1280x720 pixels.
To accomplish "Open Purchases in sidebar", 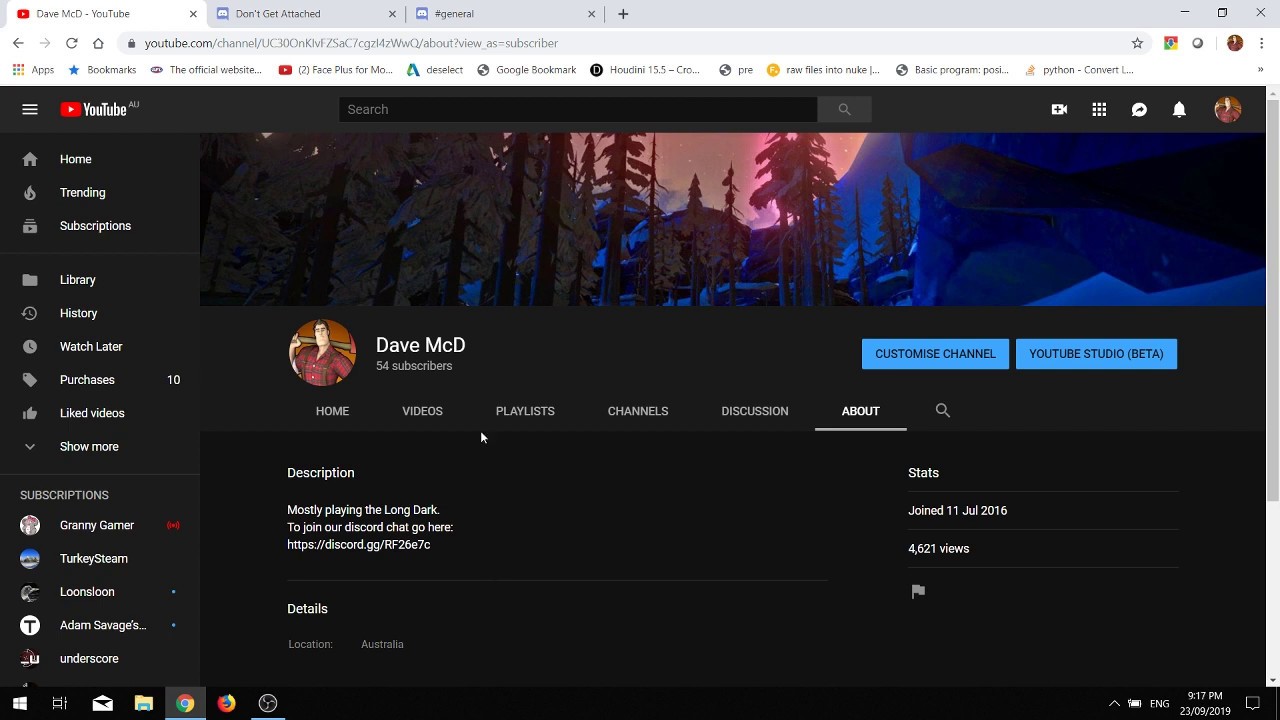I will (x=100, y=380).
